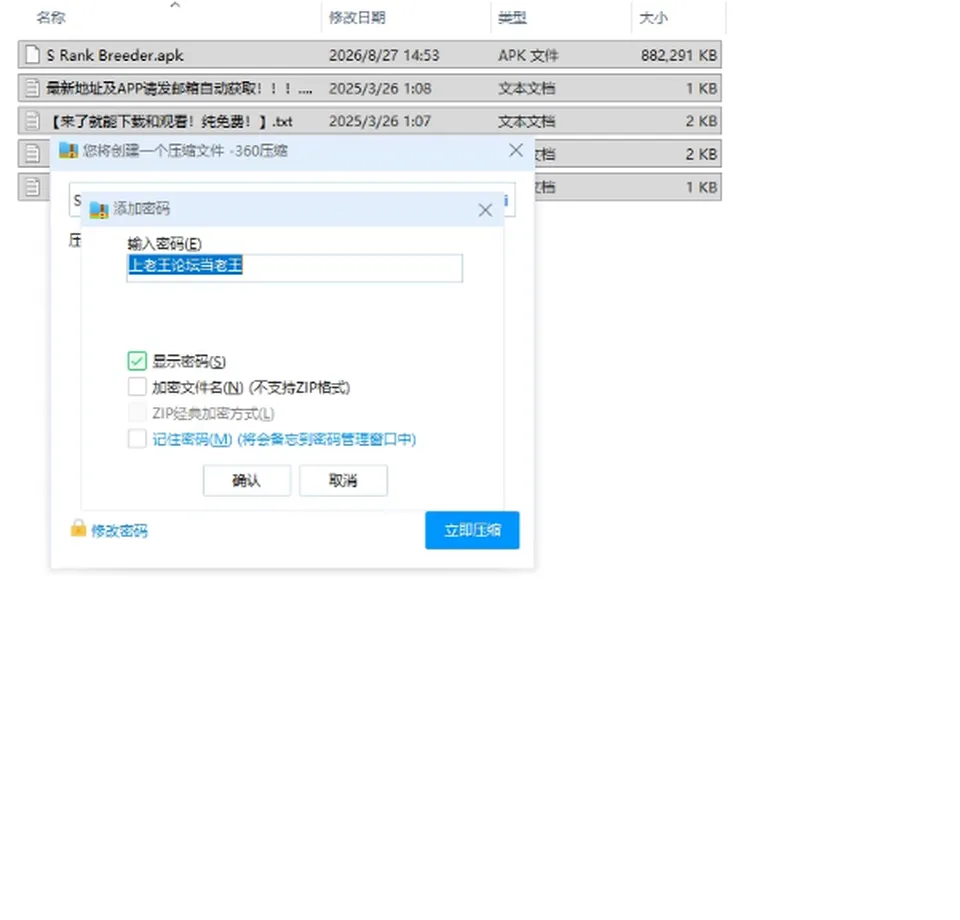Close the 您将创建一个压缩文件 window
Image resolution: width=960 pixels, height=920 pixels.
(x=516, y=151)
